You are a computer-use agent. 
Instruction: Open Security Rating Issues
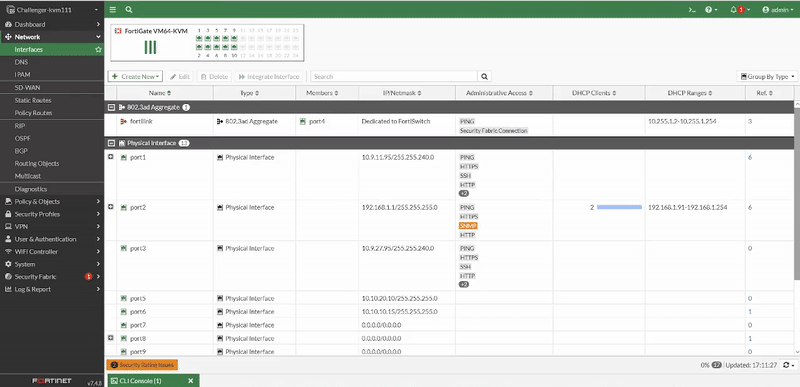pyautogui.click(x=142, y=365)
